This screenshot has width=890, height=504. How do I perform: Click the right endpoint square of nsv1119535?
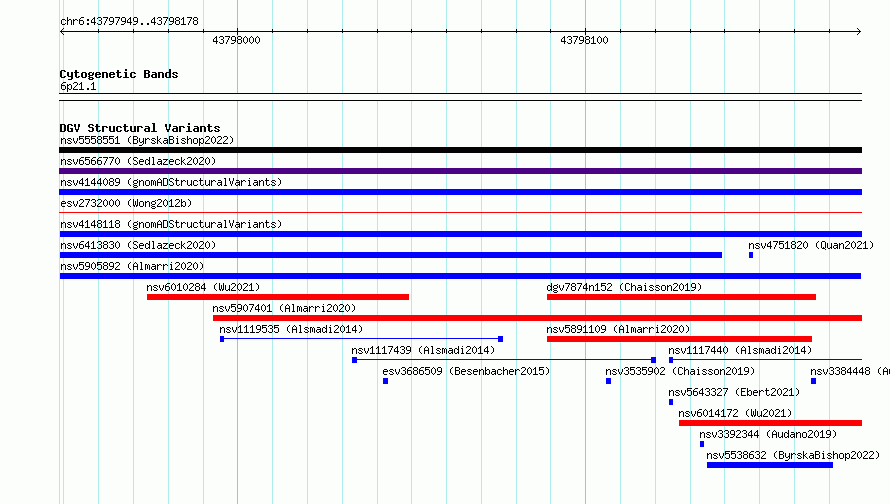501,339
